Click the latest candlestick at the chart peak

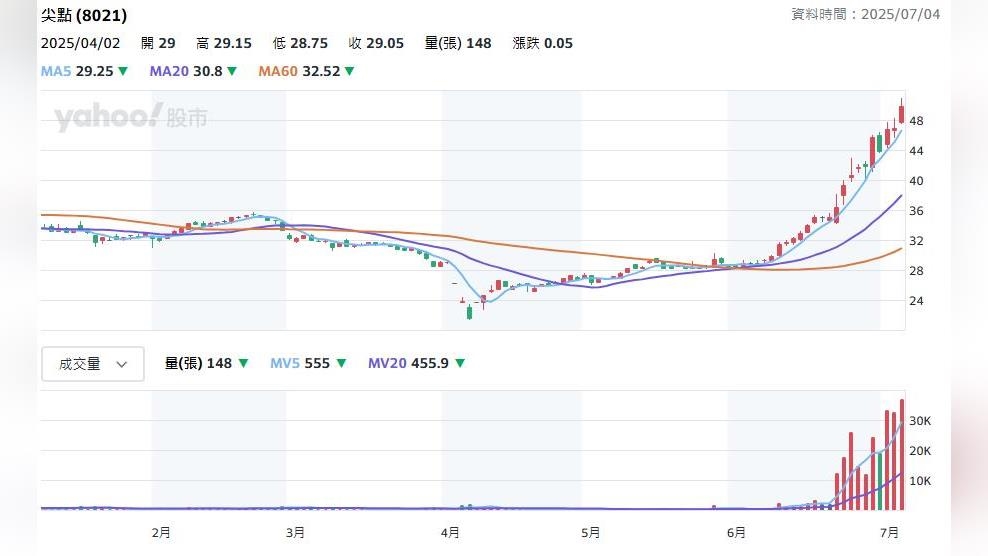click(902, 113)
